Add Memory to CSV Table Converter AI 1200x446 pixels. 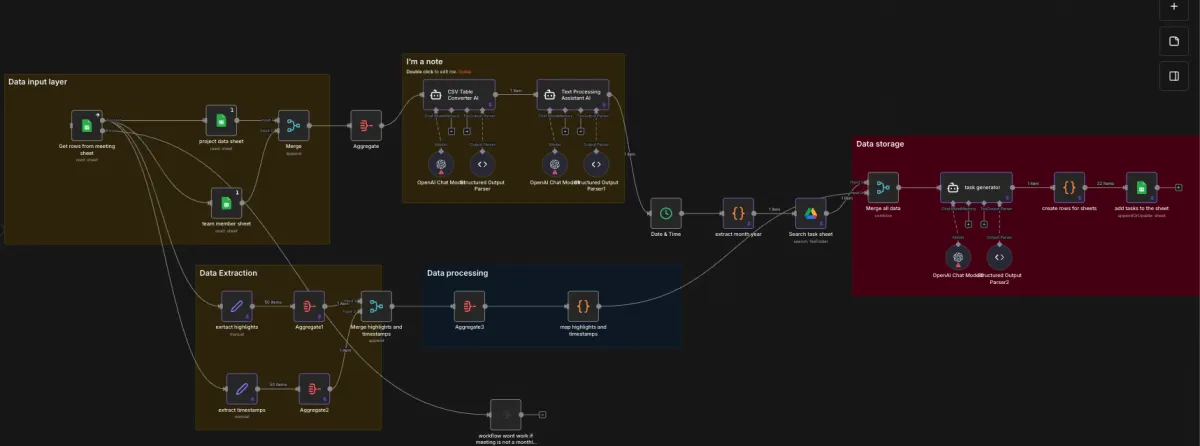coord(452,130)
